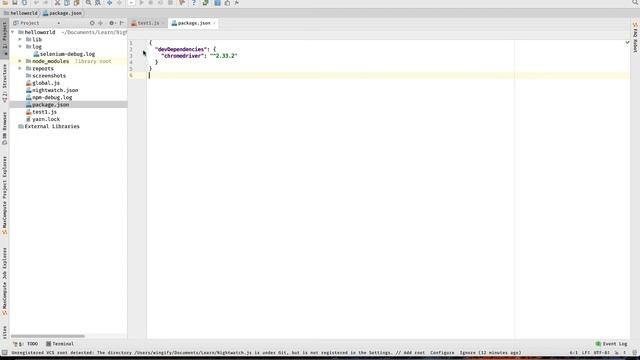Open the TODO tool window
This screenshot has height=360, width=640.
[x=25, y=344]
